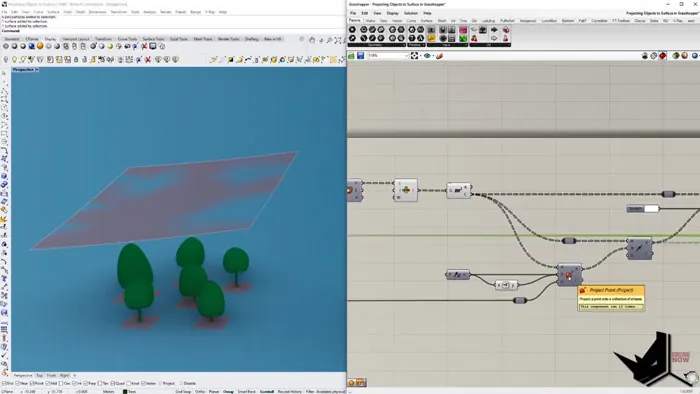700x394 pixels.
Task: Toggle the Quad osnap checkbox
Action: 112,383
